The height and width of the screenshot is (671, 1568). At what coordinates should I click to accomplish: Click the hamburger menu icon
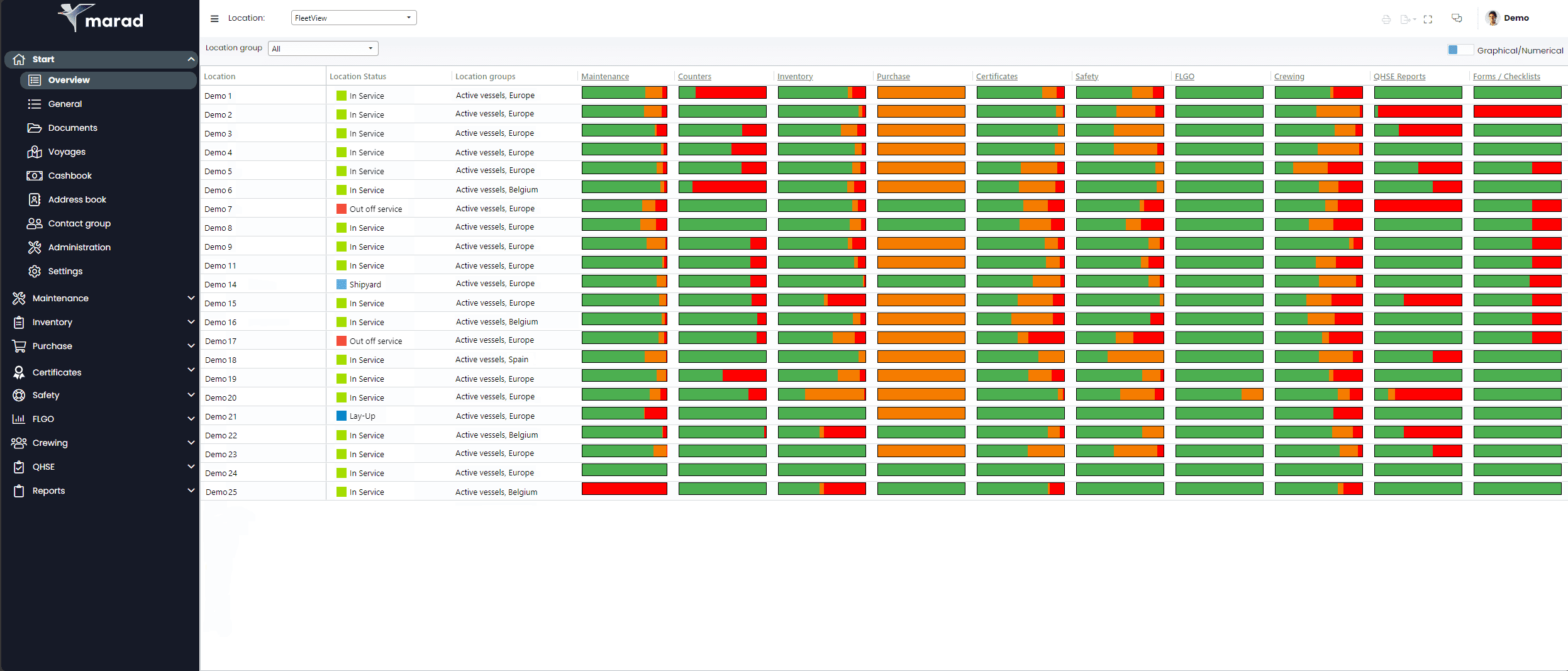coord(214,18)
